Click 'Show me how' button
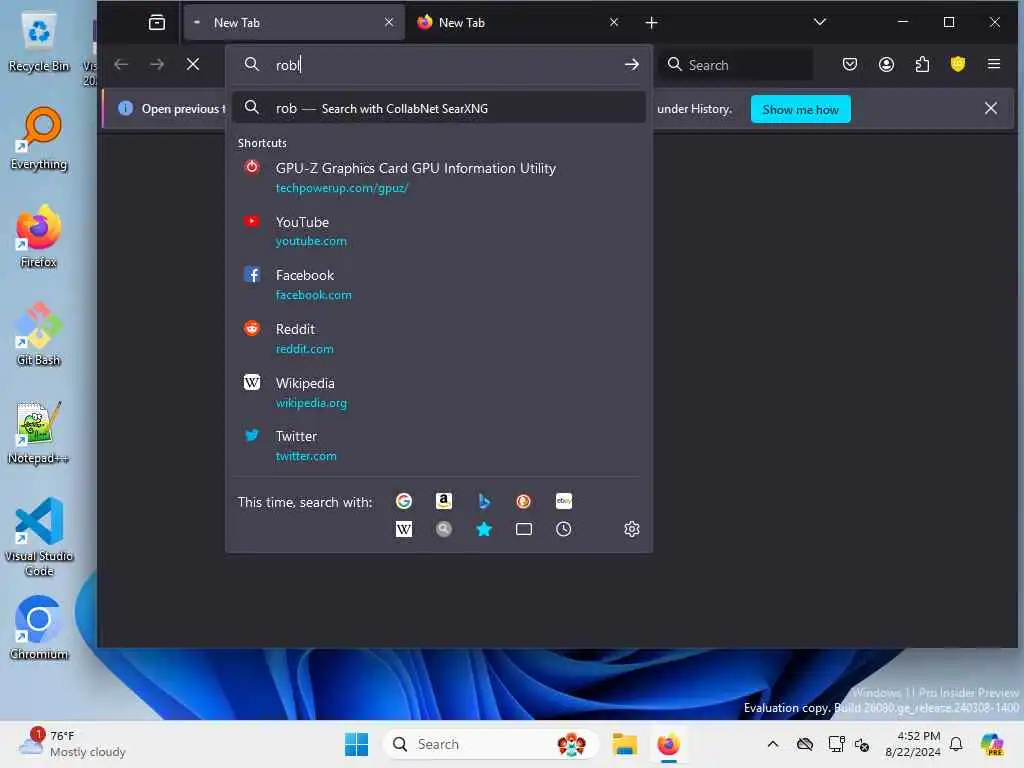 [801, 109]
